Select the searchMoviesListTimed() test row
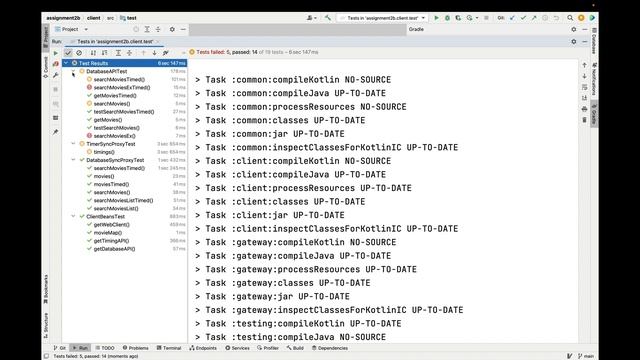640x360 pixels. (125, 200)
